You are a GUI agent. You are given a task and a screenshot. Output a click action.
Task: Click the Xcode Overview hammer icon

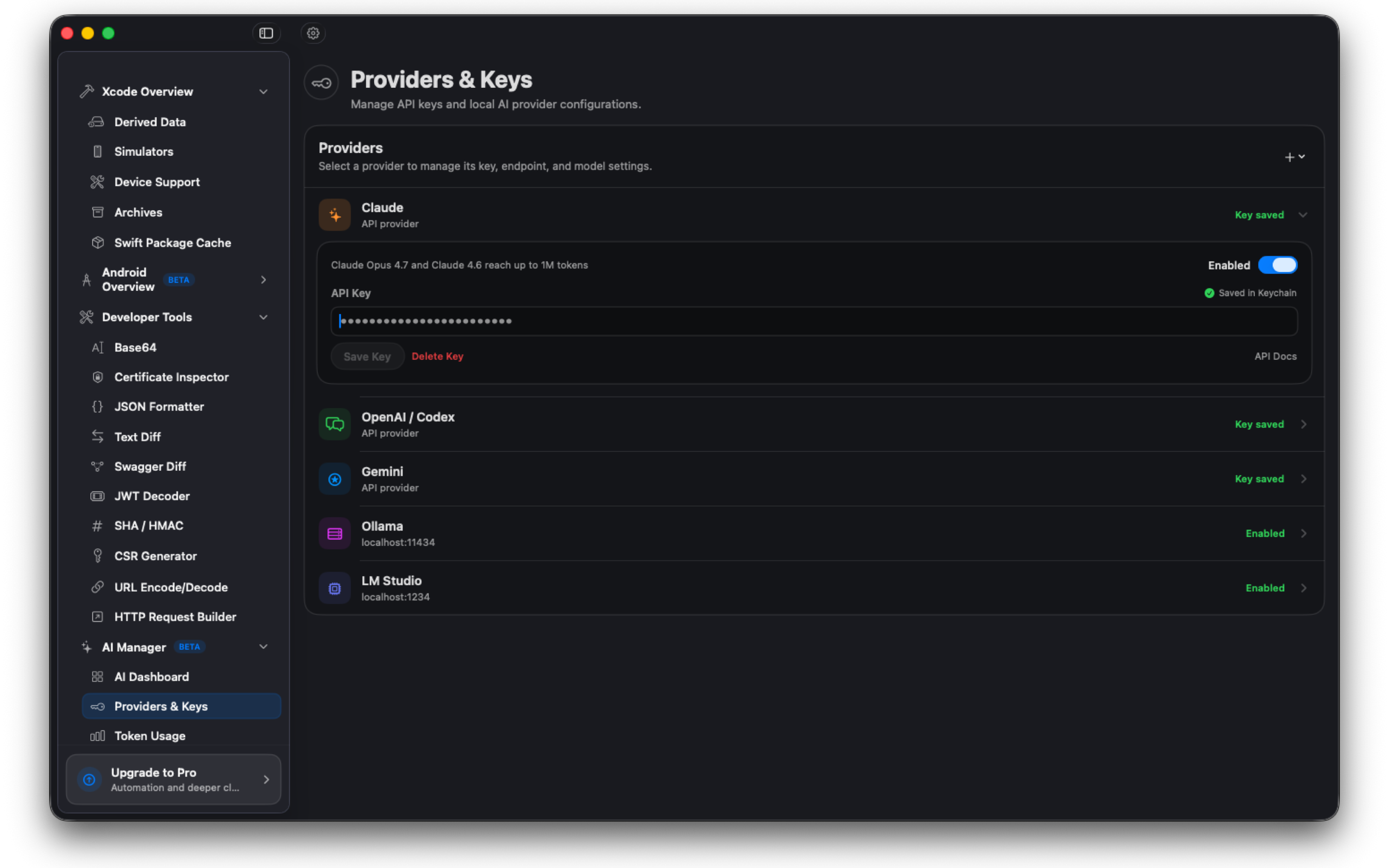pyautogui.click(x=87, y=92)
